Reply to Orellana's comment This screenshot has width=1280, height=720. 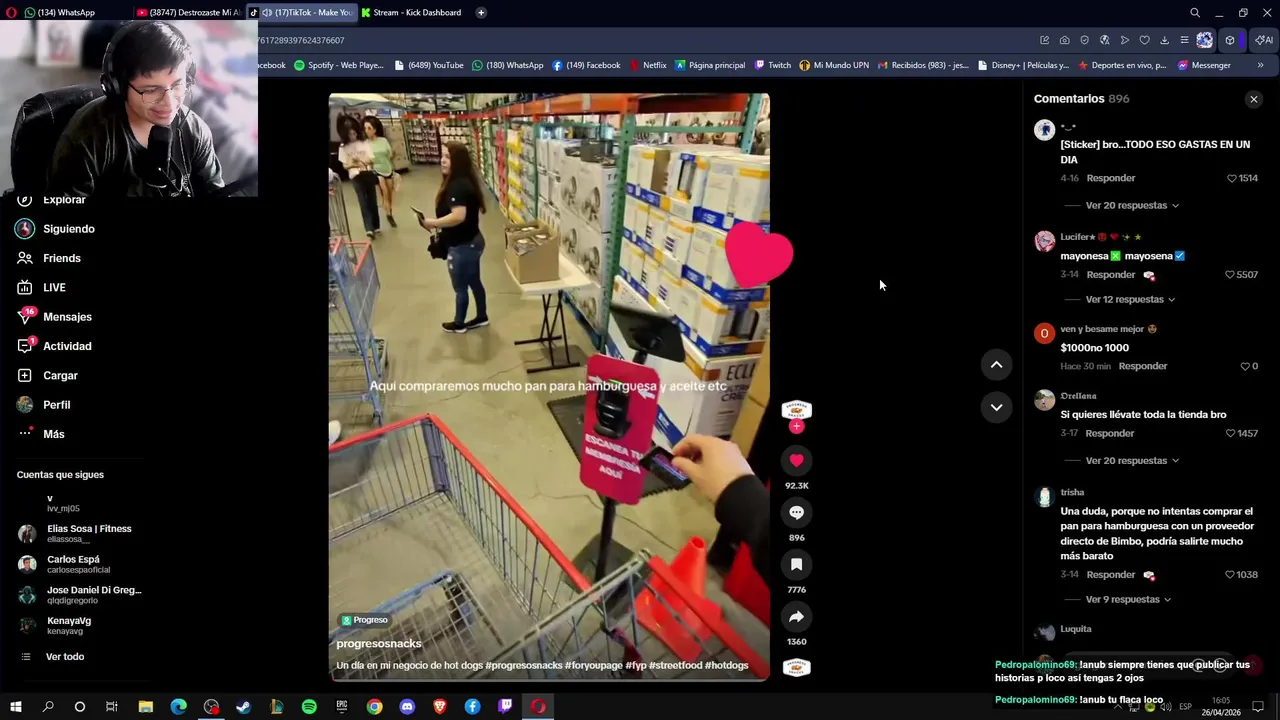pos(1110,433)
